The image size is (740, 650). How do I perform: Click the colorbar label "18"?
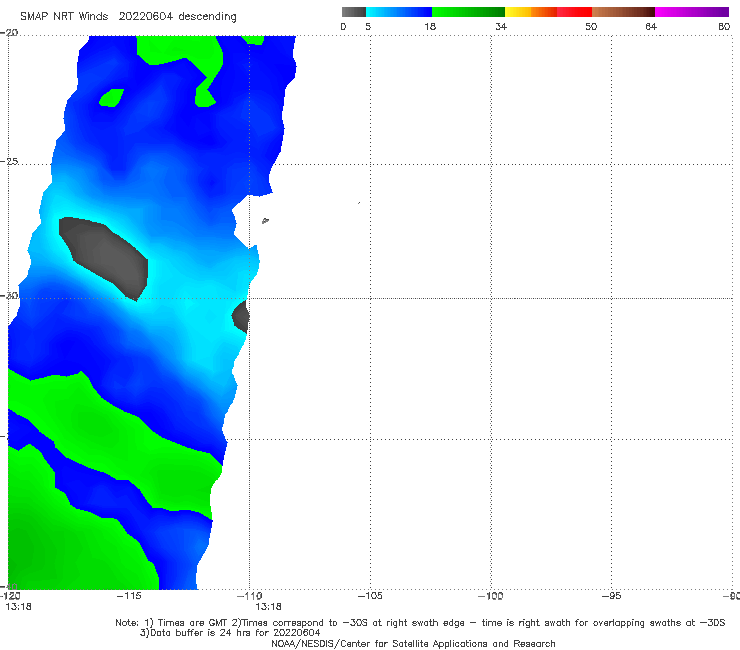(x=430, y=26)
